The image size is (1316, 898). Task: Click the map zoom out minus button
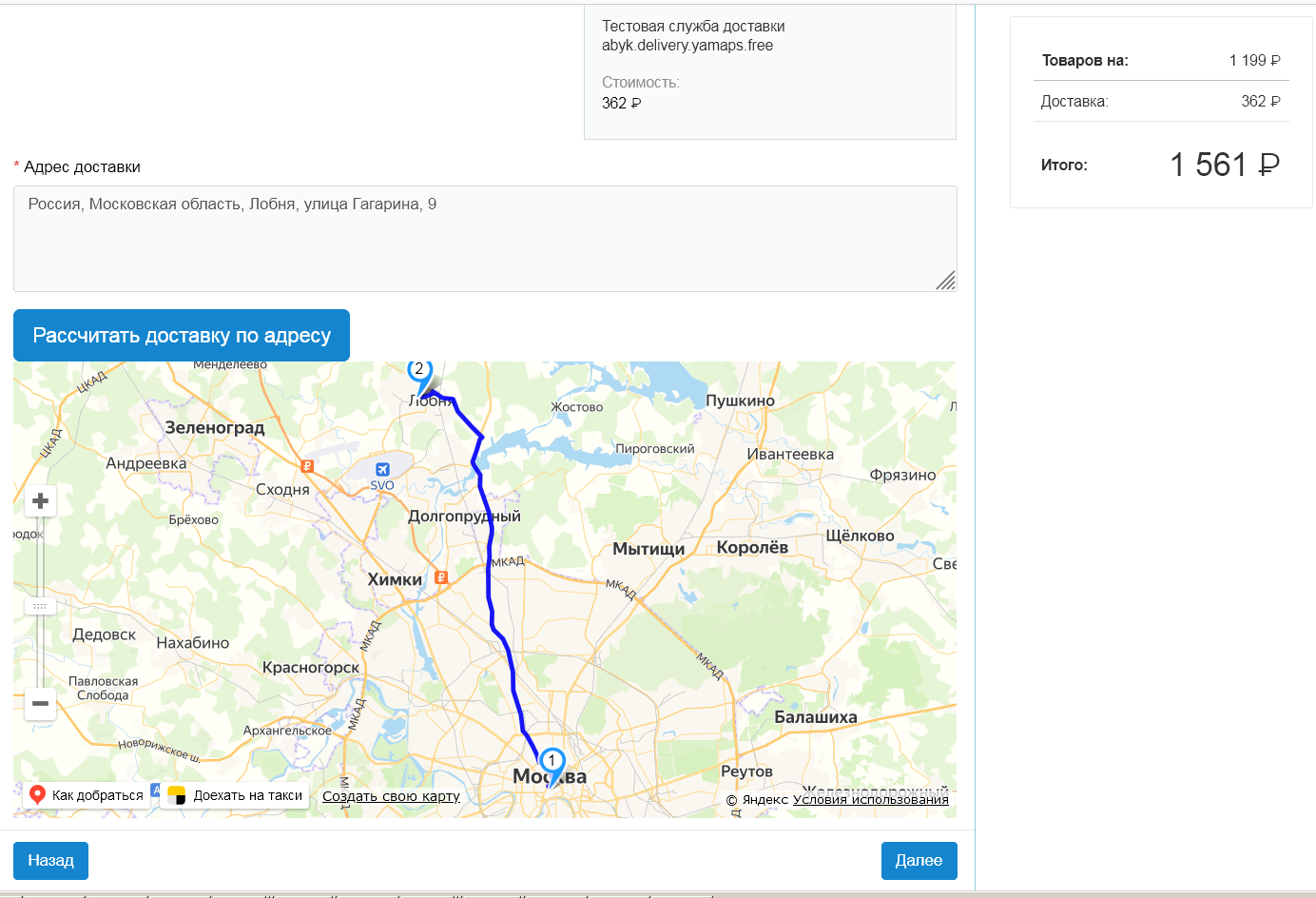click(x=40, y=703)
